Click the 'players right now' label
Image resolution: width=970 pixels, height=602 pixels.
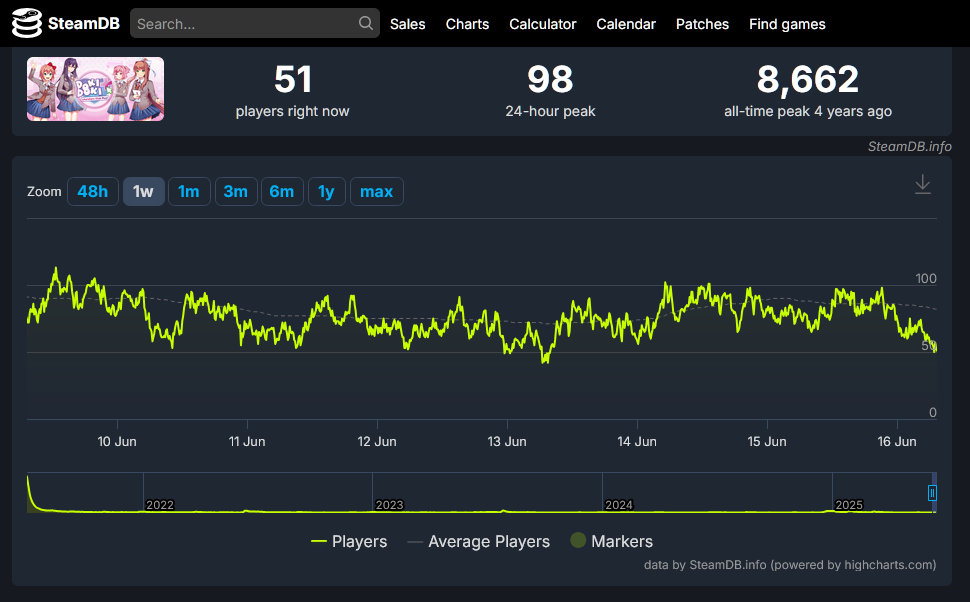pyautogui.click(x=293, y=111)
